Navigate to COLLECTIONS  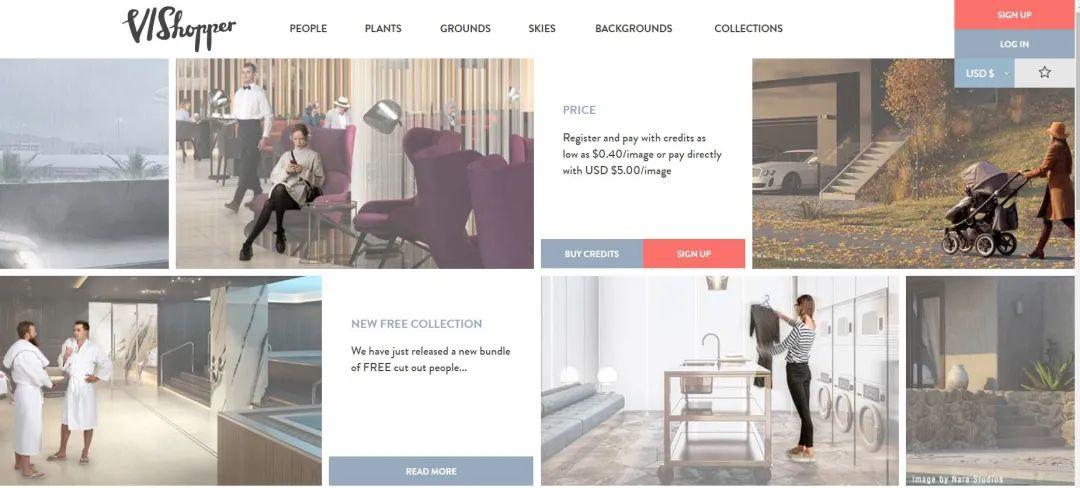(748, 28)
